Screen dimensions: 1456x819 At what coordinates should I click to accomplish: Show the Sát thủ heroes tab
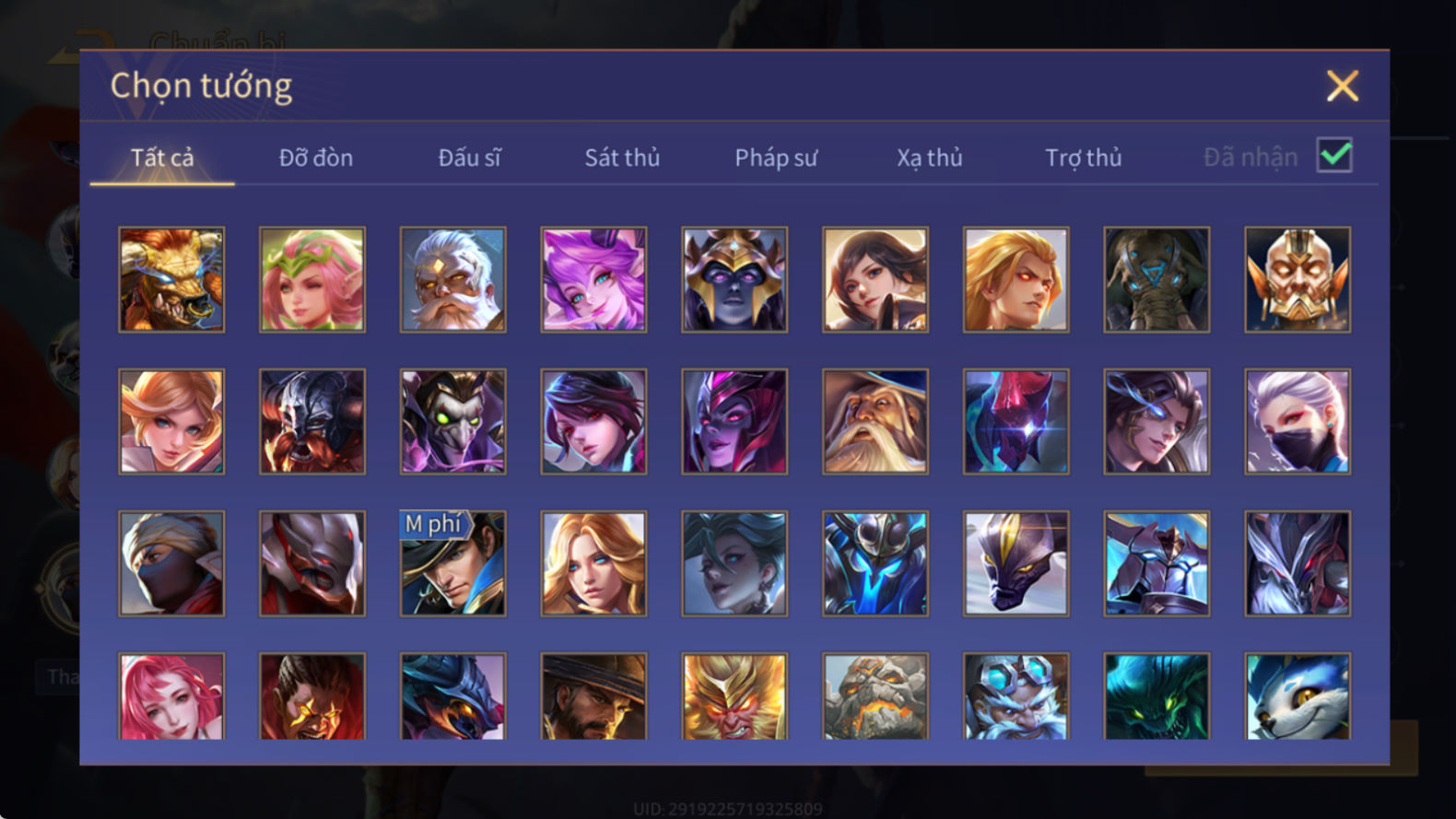click(622, 158)
